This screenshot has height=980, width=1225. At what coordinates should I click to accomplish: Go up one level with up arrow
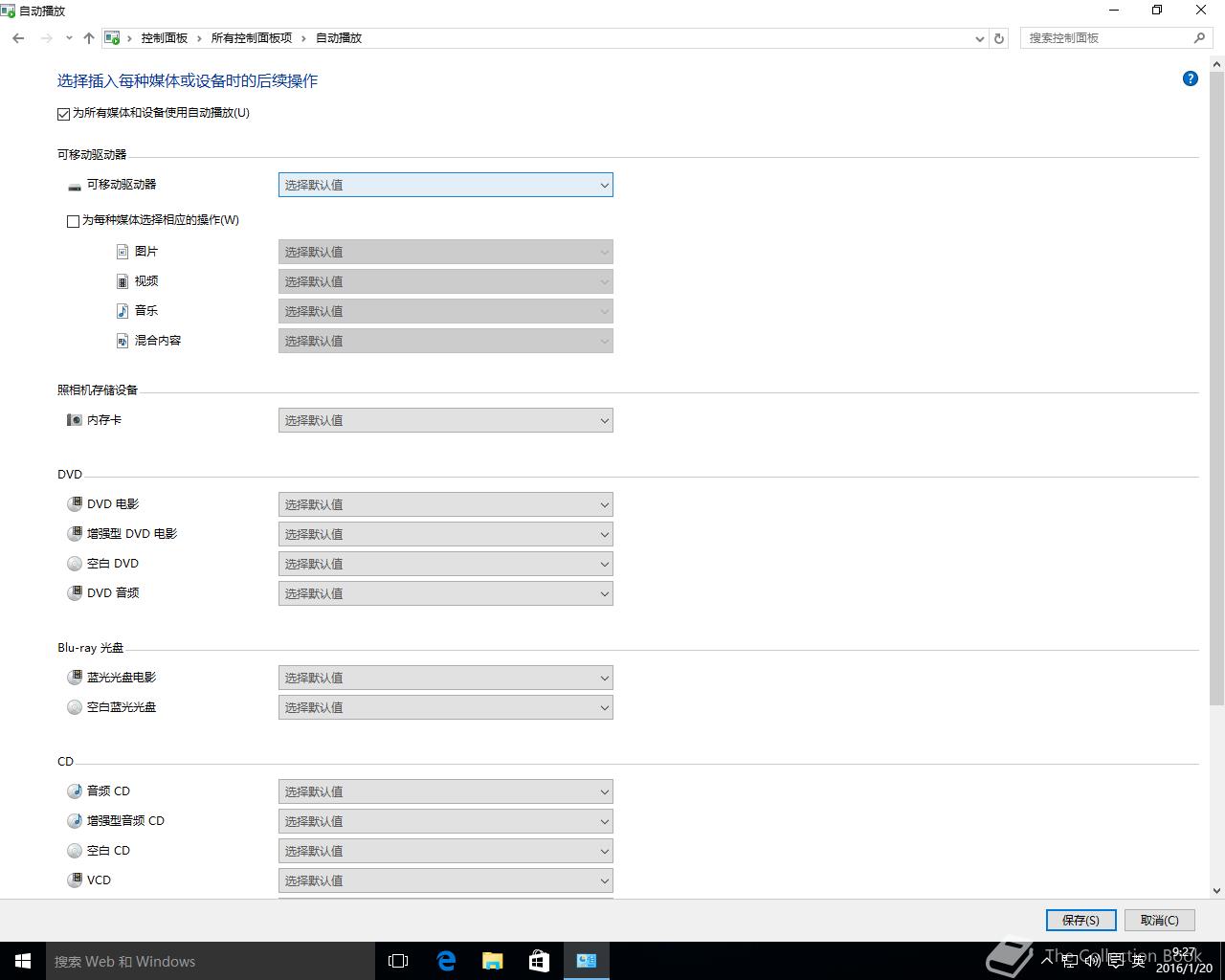[x=89, y=38]
